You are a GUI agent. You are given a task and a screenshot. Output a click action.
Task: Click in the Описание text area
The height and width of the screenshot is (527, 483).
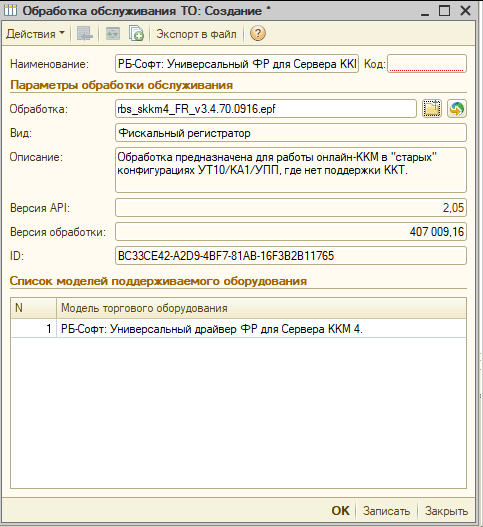click(291, 170)
